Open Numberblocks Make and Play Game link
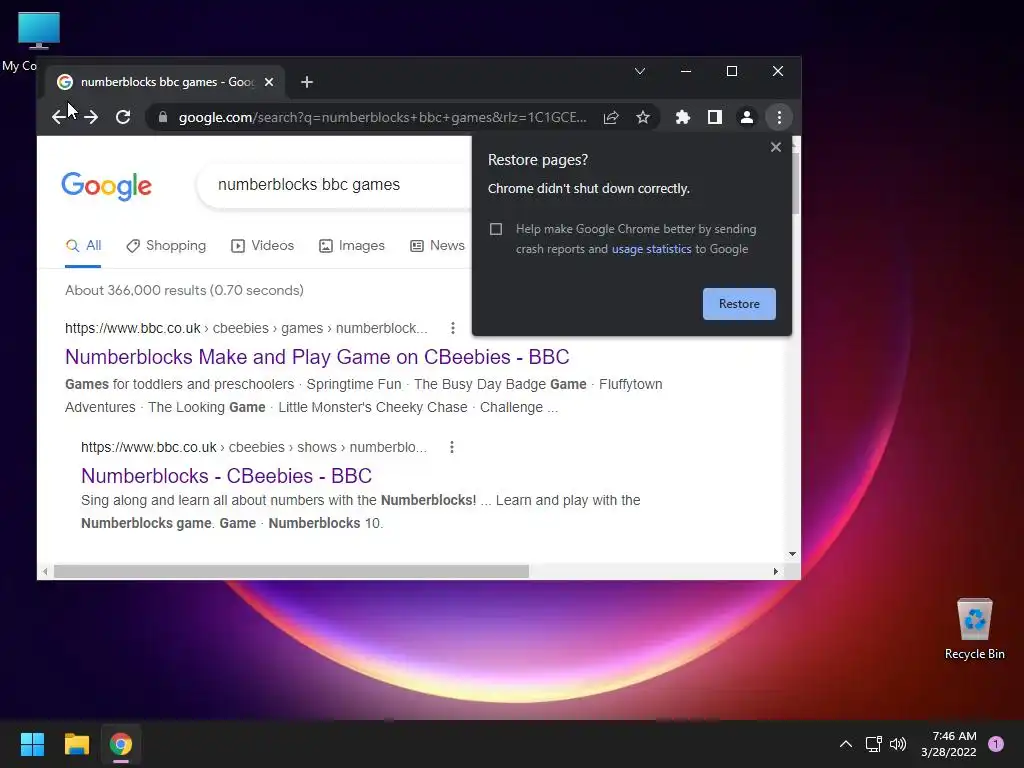The height and width of the screenshot is (768, 1024). 317,357
